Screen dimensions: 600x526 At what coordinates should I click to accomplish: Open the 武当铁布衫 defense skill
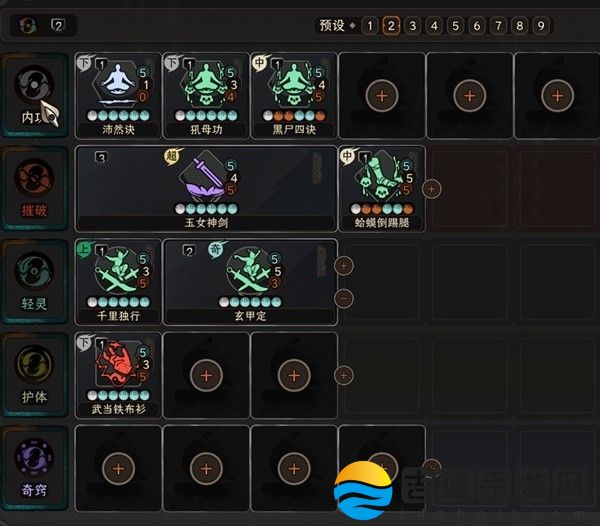tap(118, 375)
